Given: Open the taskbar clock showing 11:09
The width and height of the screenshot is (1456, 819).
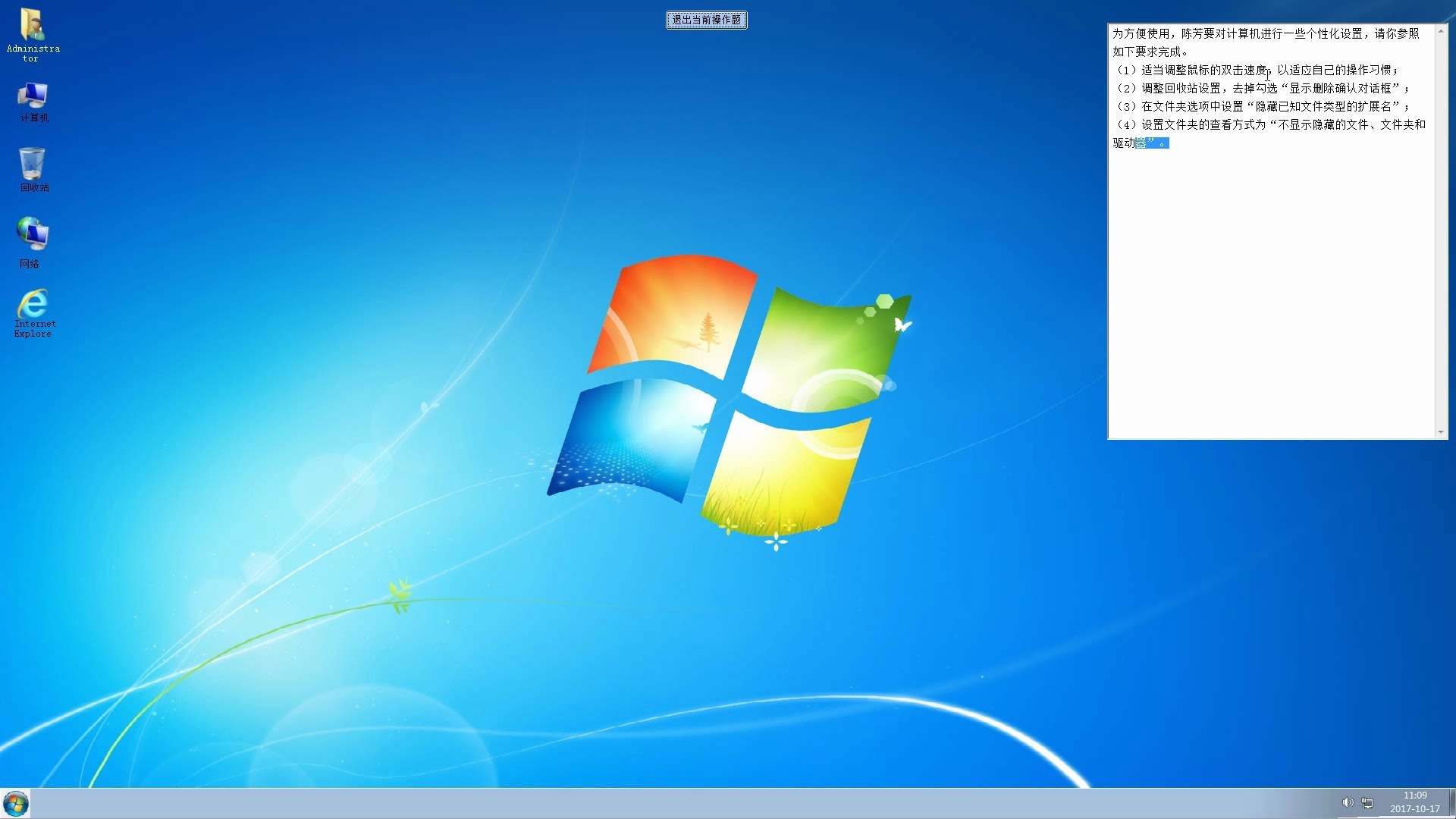Looking at the screenshot, I should [x=1414, y=802].
